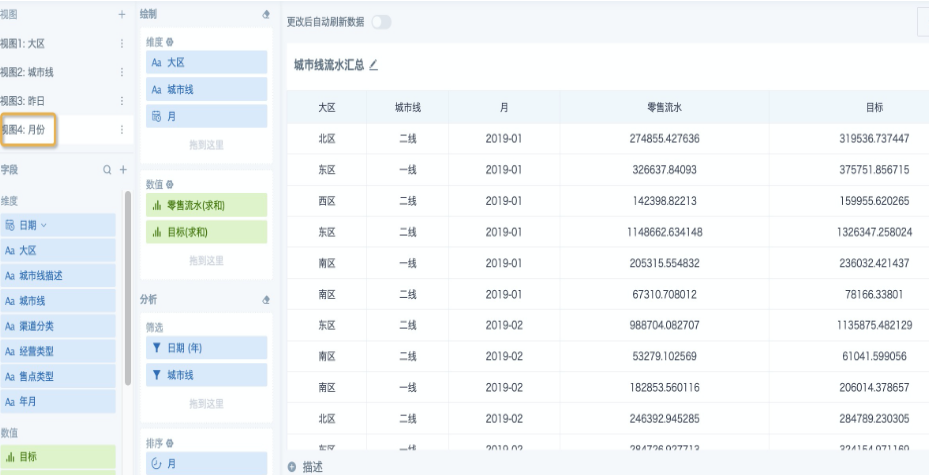Click the eraser icon beside 绘制
This screenshot has width=929, height=475.
pyautogui.click(x=265, y=15)
